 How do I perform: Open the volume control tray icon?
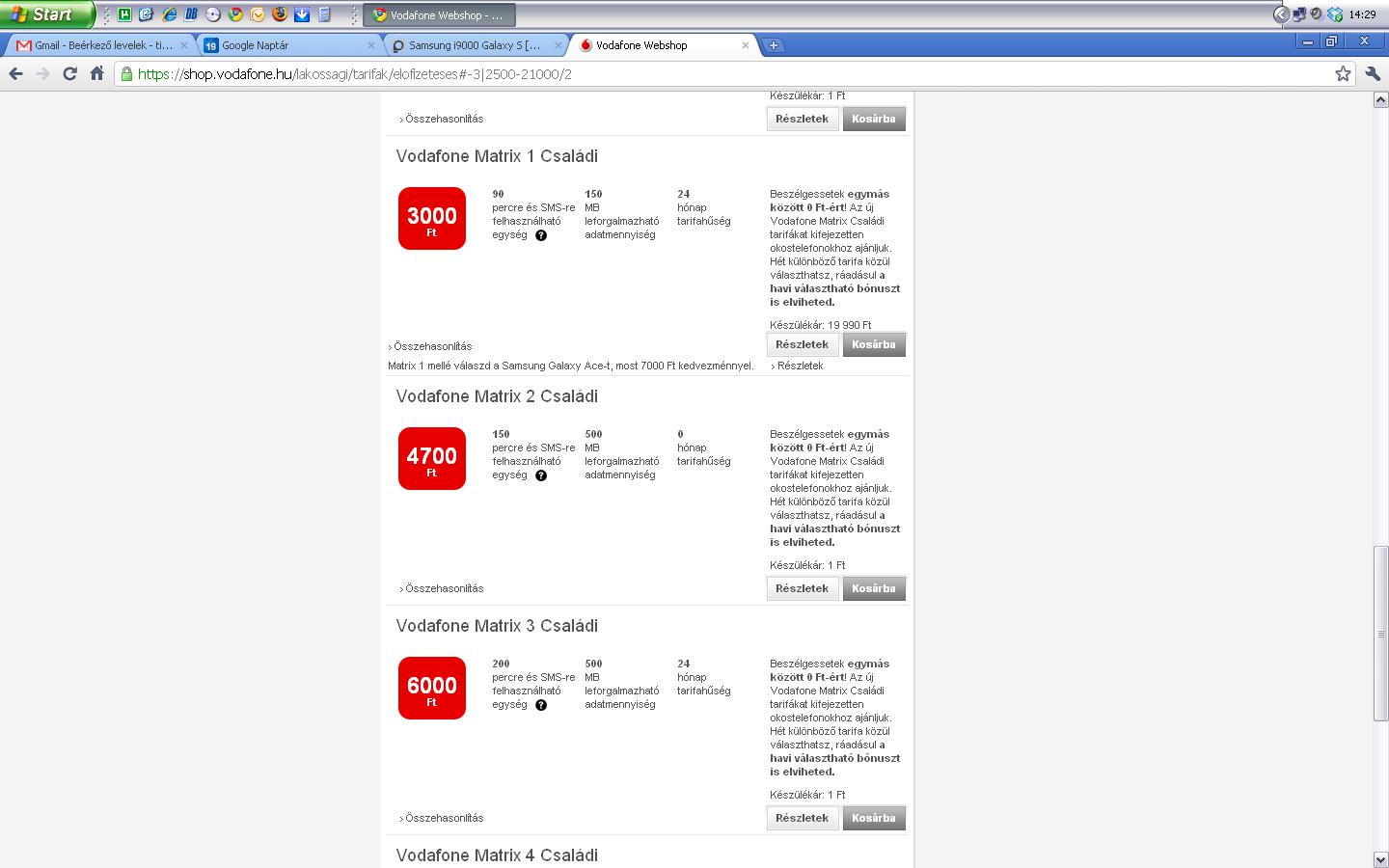click(x=1316, y=14)
